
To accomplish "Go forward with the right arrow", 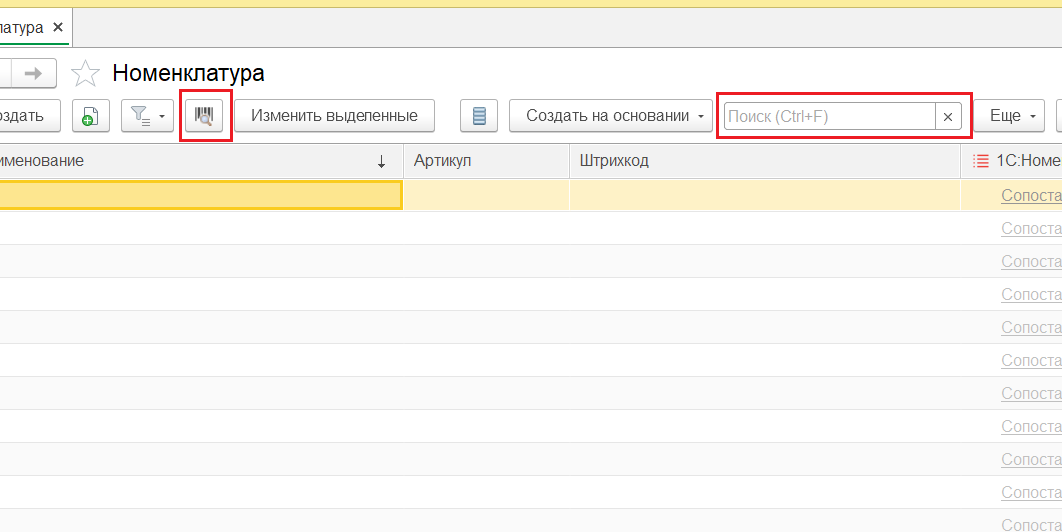I will [34, 73].
